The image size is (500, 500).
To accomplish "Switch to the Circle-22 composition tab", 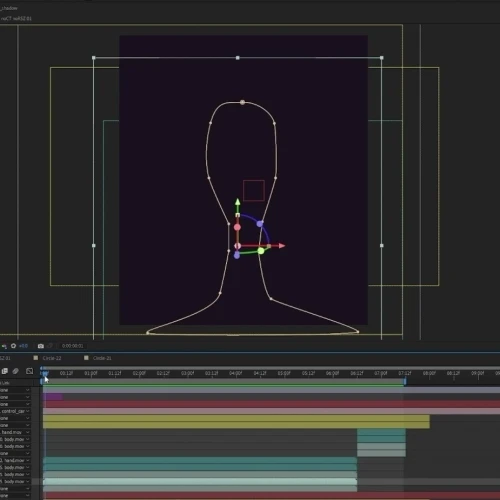I will point(52,358).
